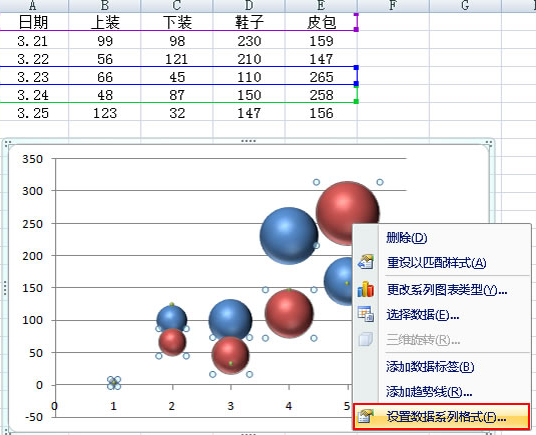Select 重设以匹配样式(A) menu entry

tap(437, 263)
